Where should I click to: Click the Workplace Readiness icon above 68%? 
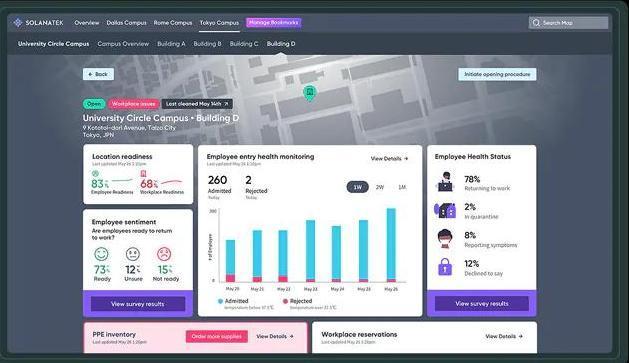pos(143,174)
